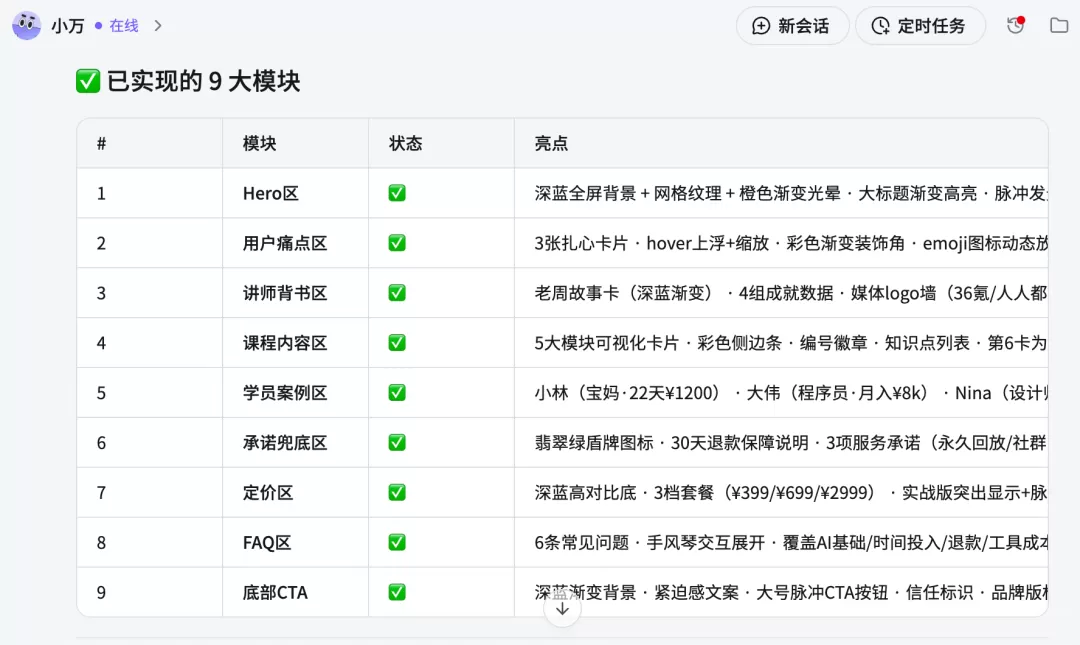The width and height of the screenshot is (1080, 645).
Task: Click status checkmark in 讲师背书区 row
Action: point(397,293)
